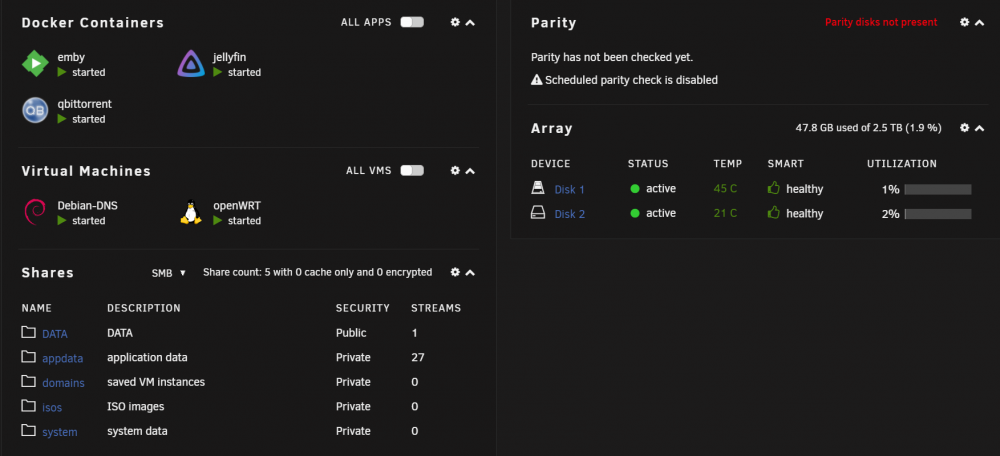Open Parity panel settings gear
The height and width of the screenshot is (456, 1000).
click(x=964, y=22)
